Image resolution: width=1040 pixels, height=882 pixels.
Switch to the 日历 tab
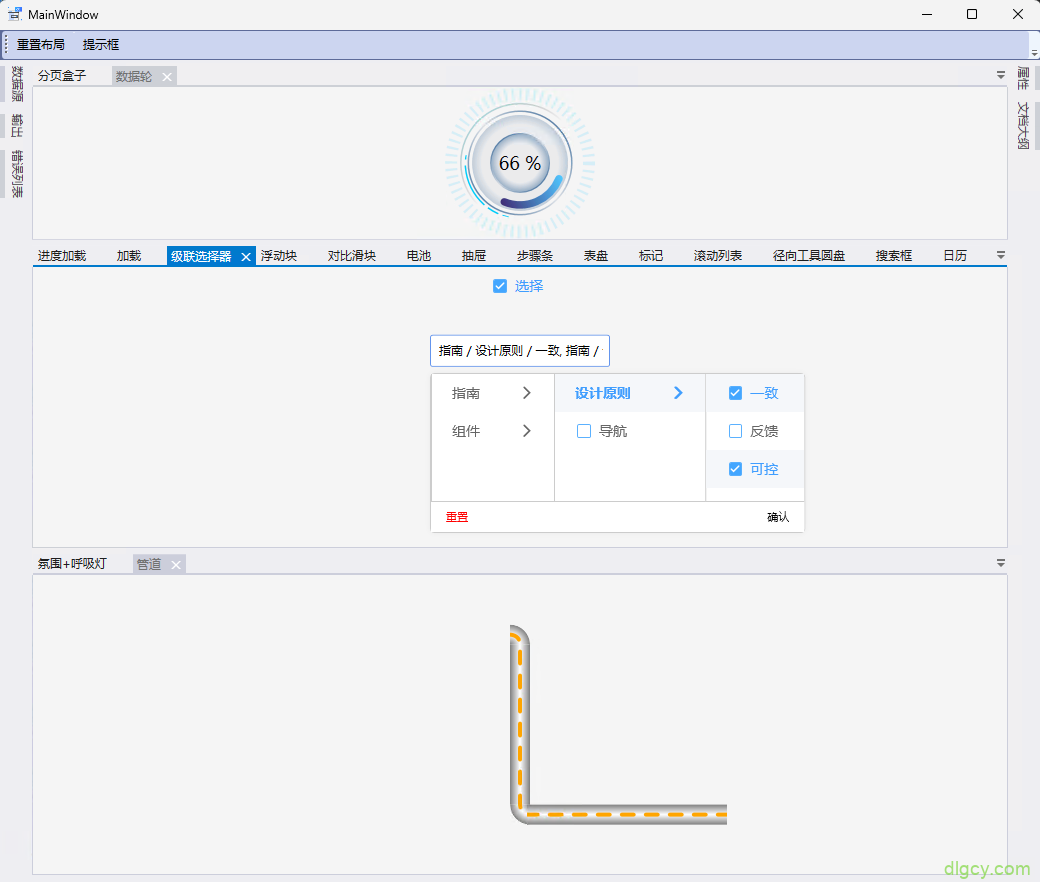[954, 256]
